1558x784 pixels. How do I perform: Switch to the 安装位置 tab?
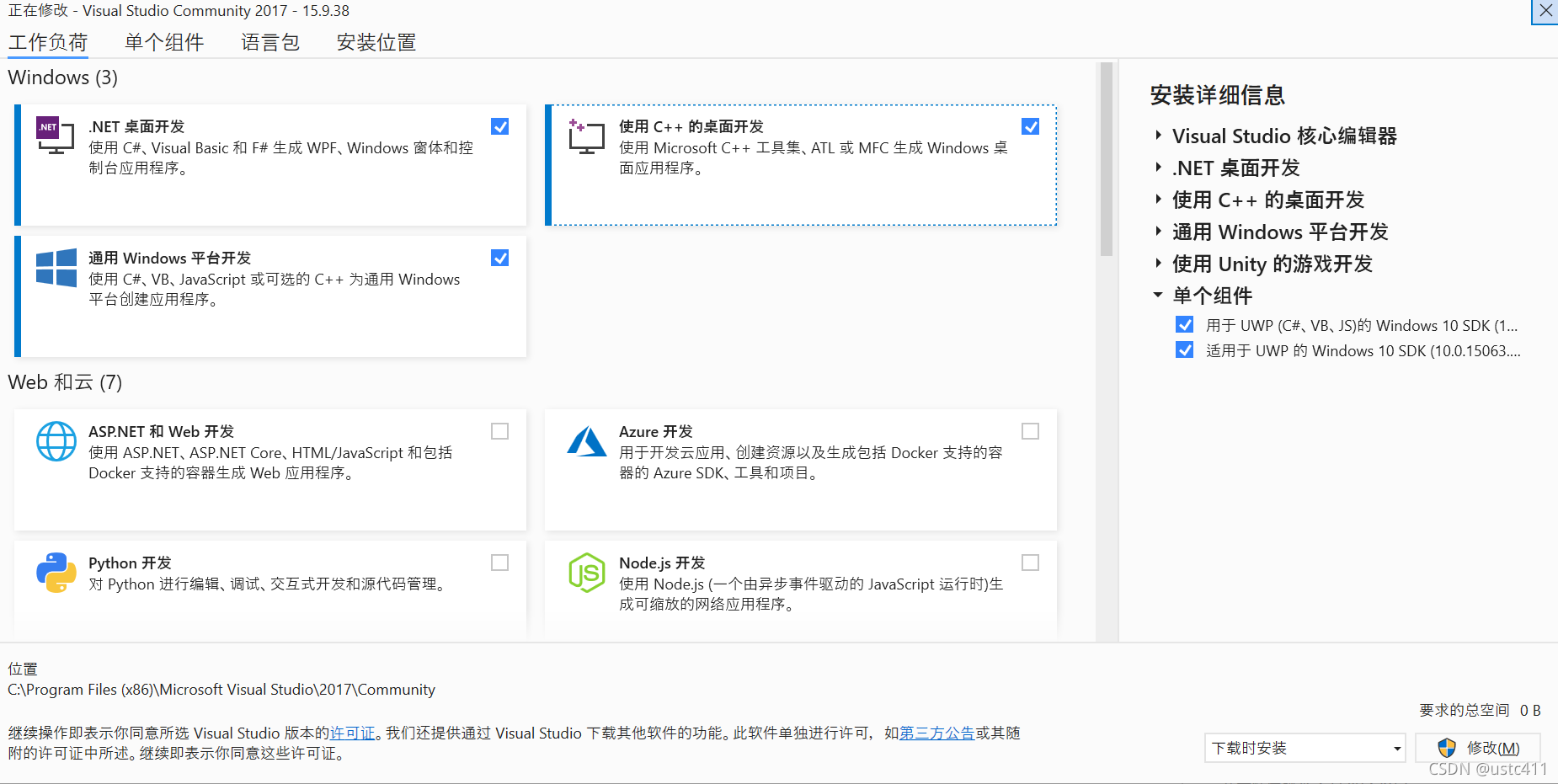(x=376, y=42)
